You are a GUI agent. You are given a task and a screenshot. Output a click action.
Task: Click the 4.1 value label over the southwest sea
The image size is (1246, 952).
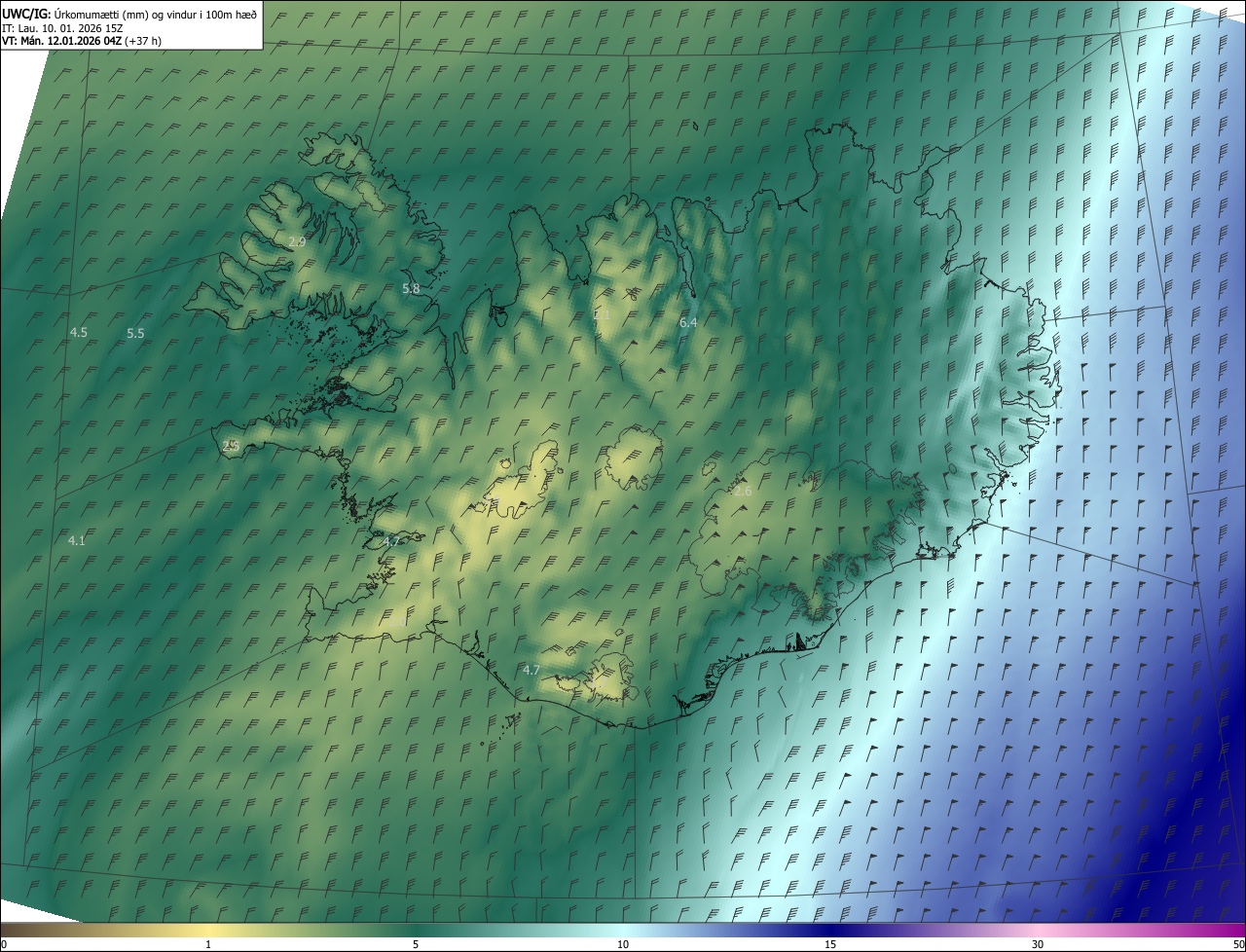click(77, 540)
